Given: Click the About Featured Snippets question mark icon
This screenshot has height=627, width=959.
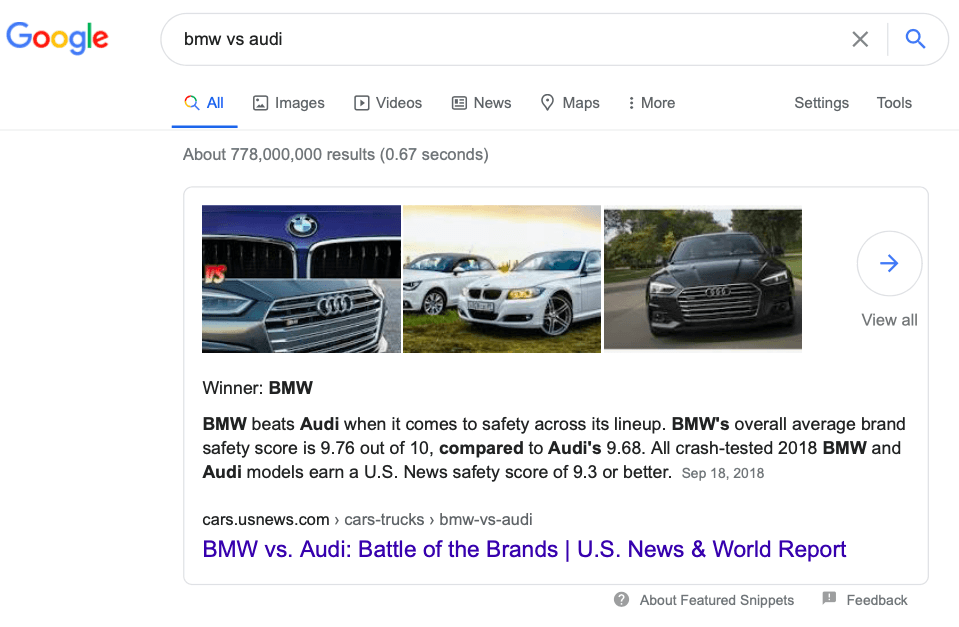Looking at the screenshot, I should coord(621,600).
